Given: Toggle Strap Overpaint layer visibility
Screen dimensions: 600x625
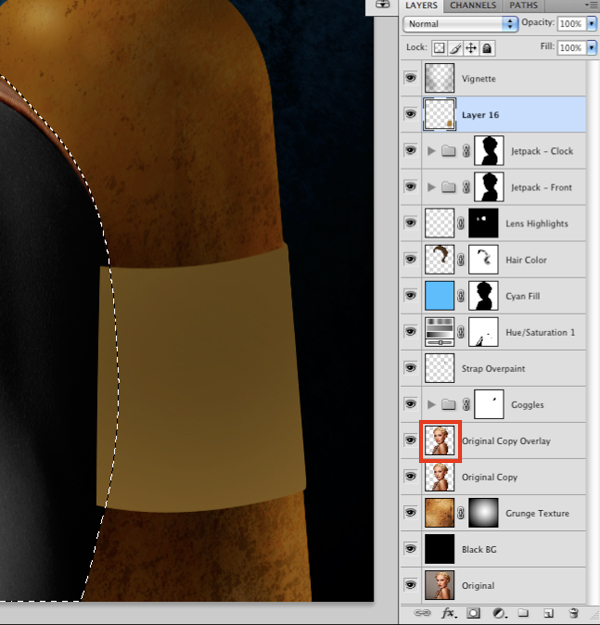Looking at the screenshot, I should click(410, 368).
